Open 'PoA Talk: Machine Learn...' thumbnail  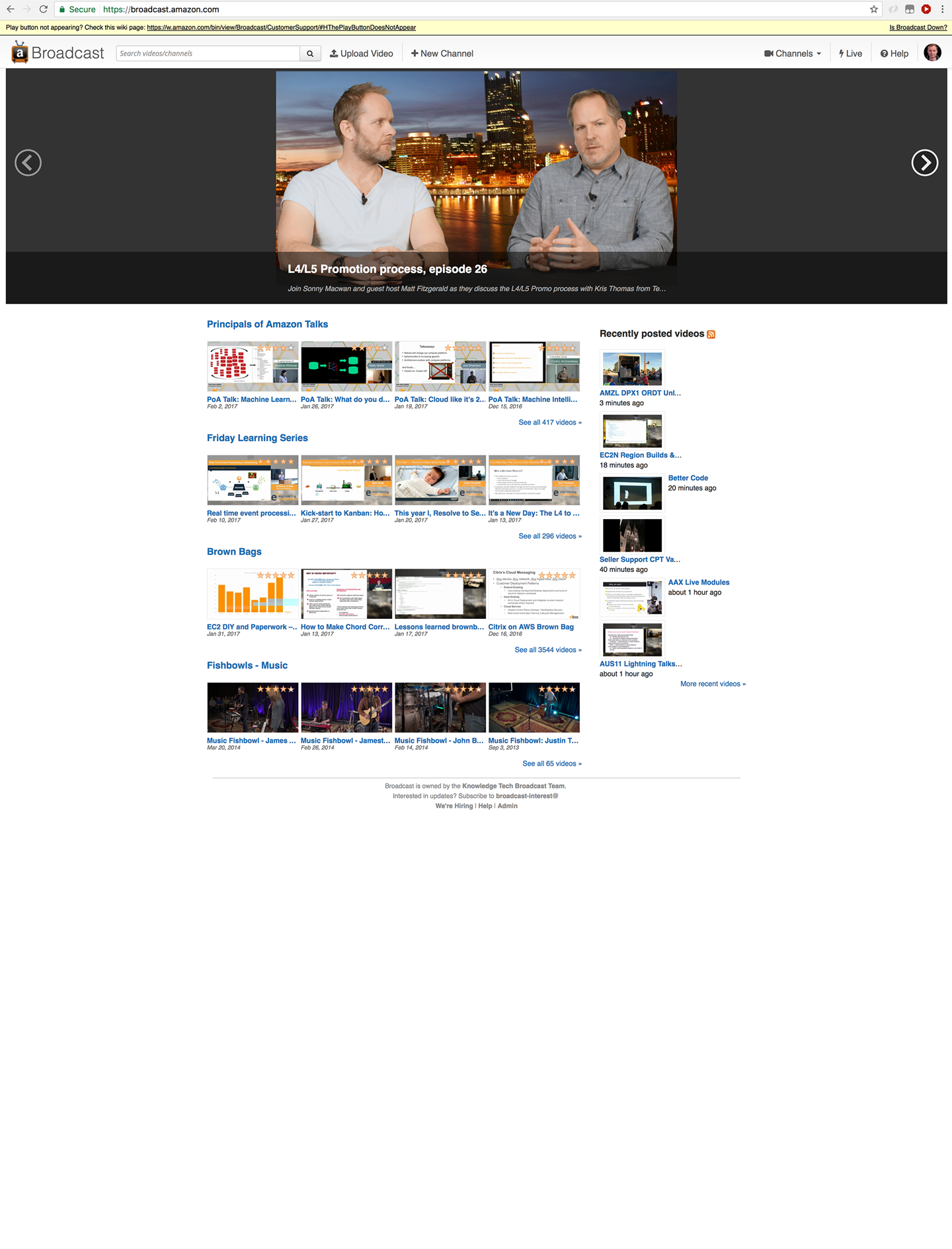(x=253, y=366)
